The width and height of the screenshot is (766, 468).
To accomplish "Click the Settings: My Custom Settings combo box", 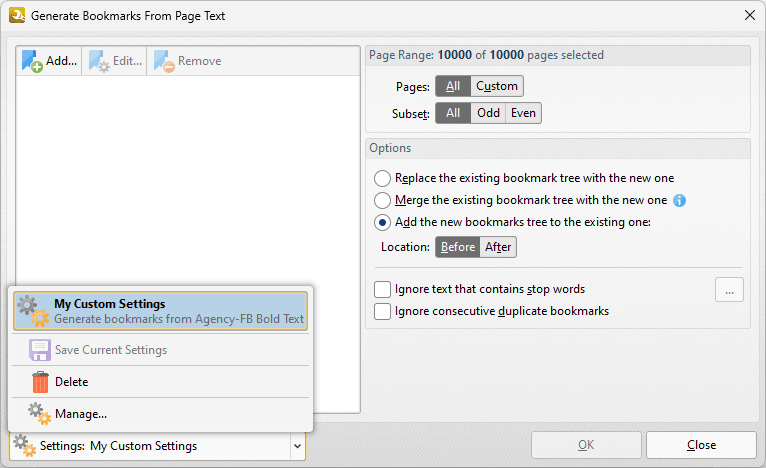I will (x=157, y=446).
